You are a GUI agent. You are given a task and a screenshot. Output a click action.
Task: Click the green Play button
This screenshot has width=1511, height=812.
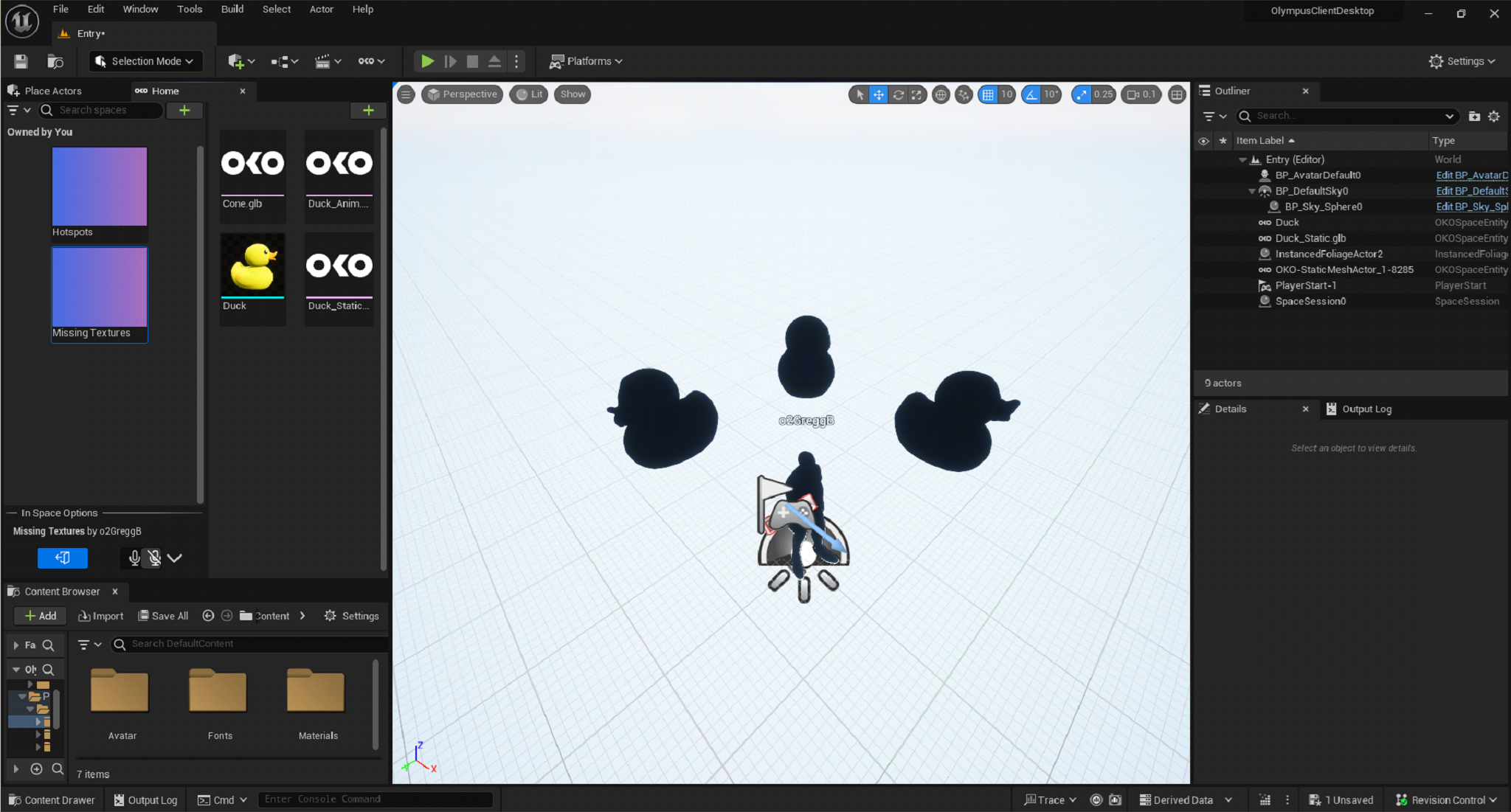(427, 61)
